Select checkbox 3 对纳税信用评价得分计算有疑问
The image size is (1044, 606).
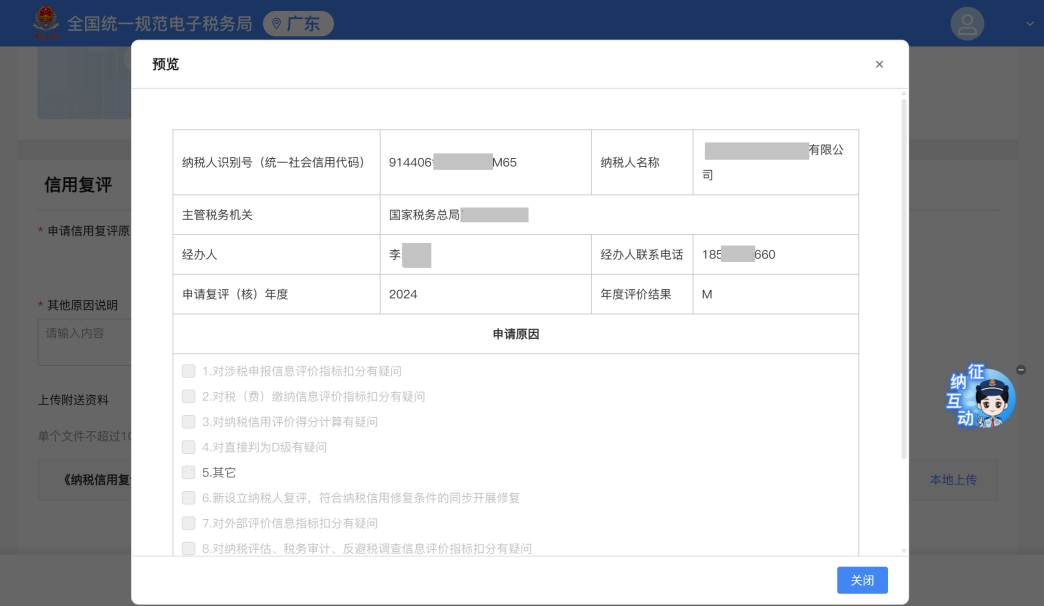[189, 422]
